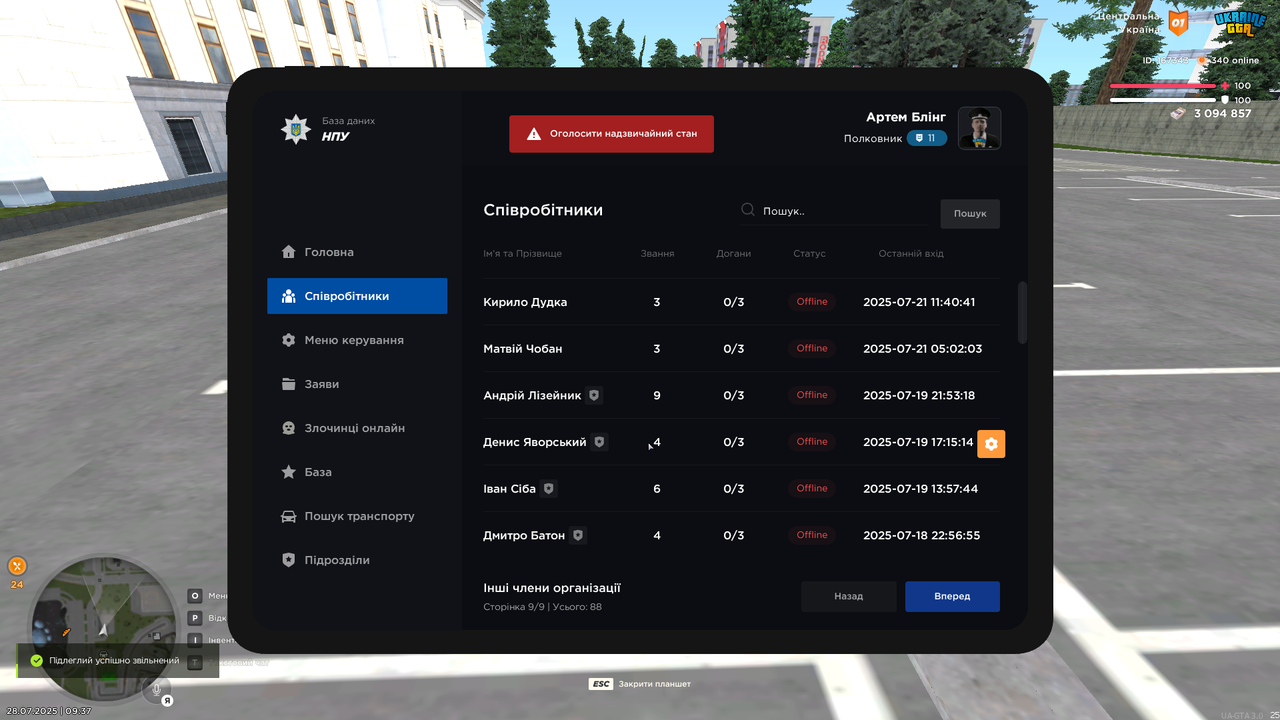
Task: Click the Пошук search button
Action: pos(970,213)
